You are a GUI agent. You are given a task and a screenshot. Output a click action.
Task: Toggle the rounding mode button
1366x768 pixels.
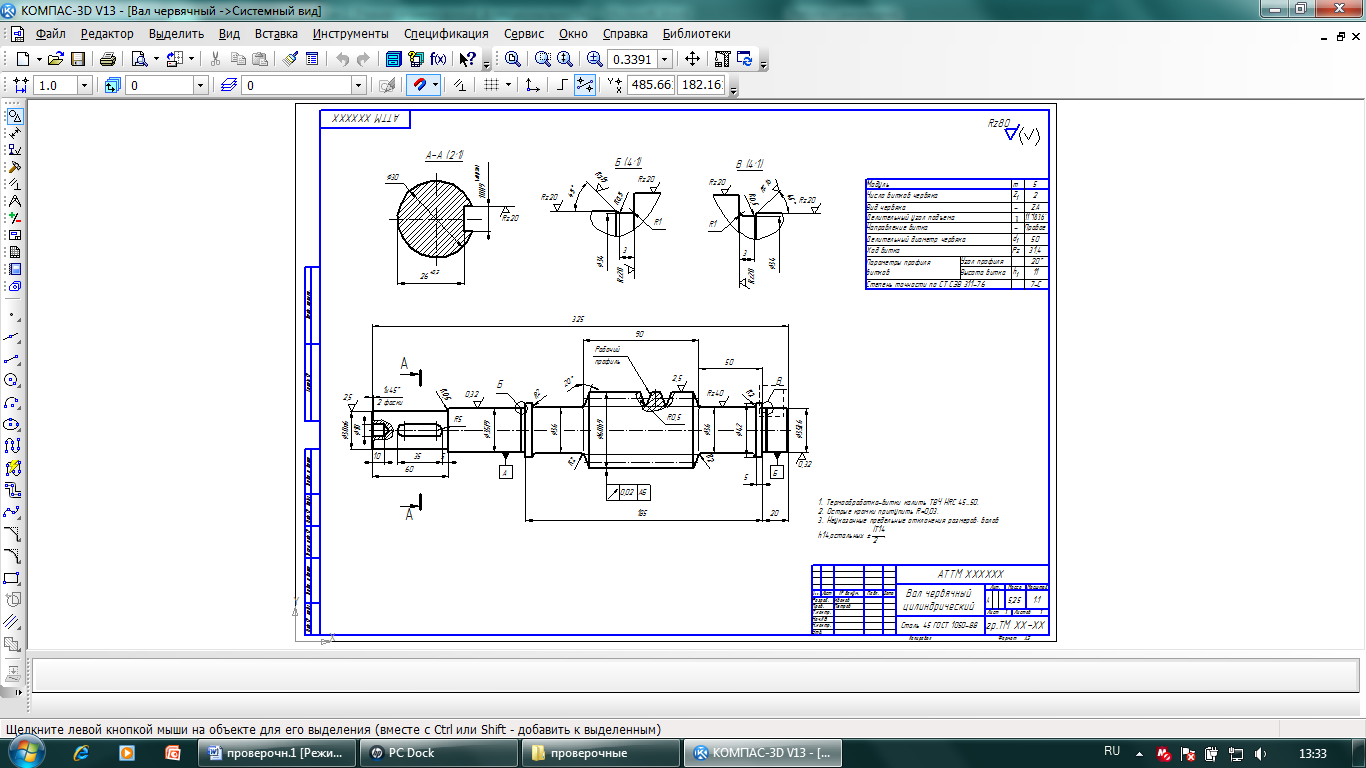point(585,85)
